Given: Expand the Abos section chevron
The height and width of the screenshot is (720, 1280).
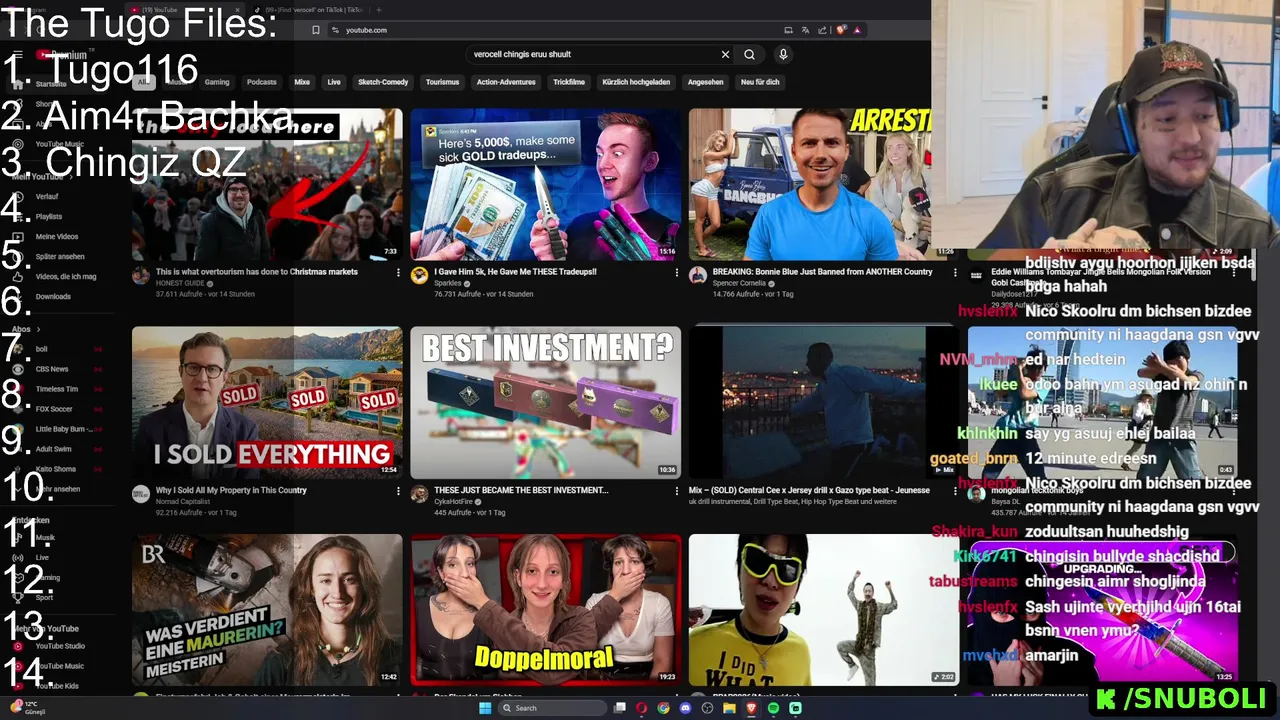Looking at the screenshot, I should pyautogui.click(x=38, y=329).
